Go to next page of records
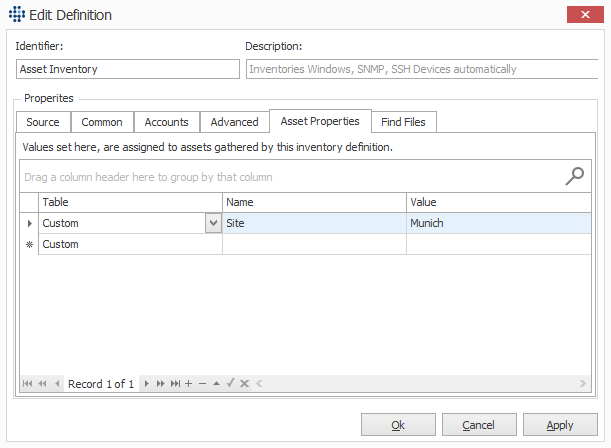Image resolution: width=611 pixels, height=448 pixels. (x=160, y=384)
